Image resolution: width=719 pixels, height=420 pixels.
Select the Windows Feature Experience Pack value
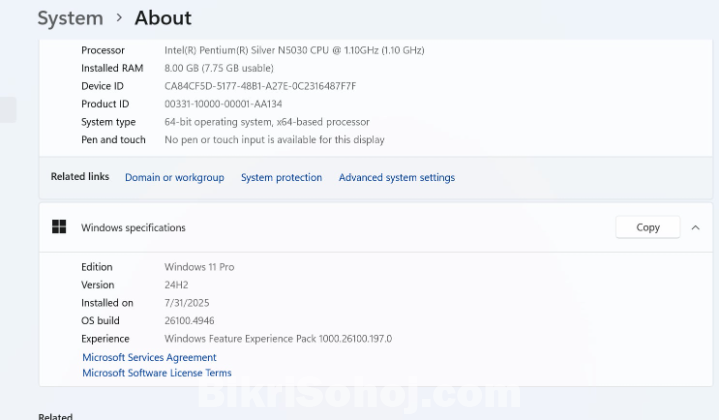[x=278, y=339]
